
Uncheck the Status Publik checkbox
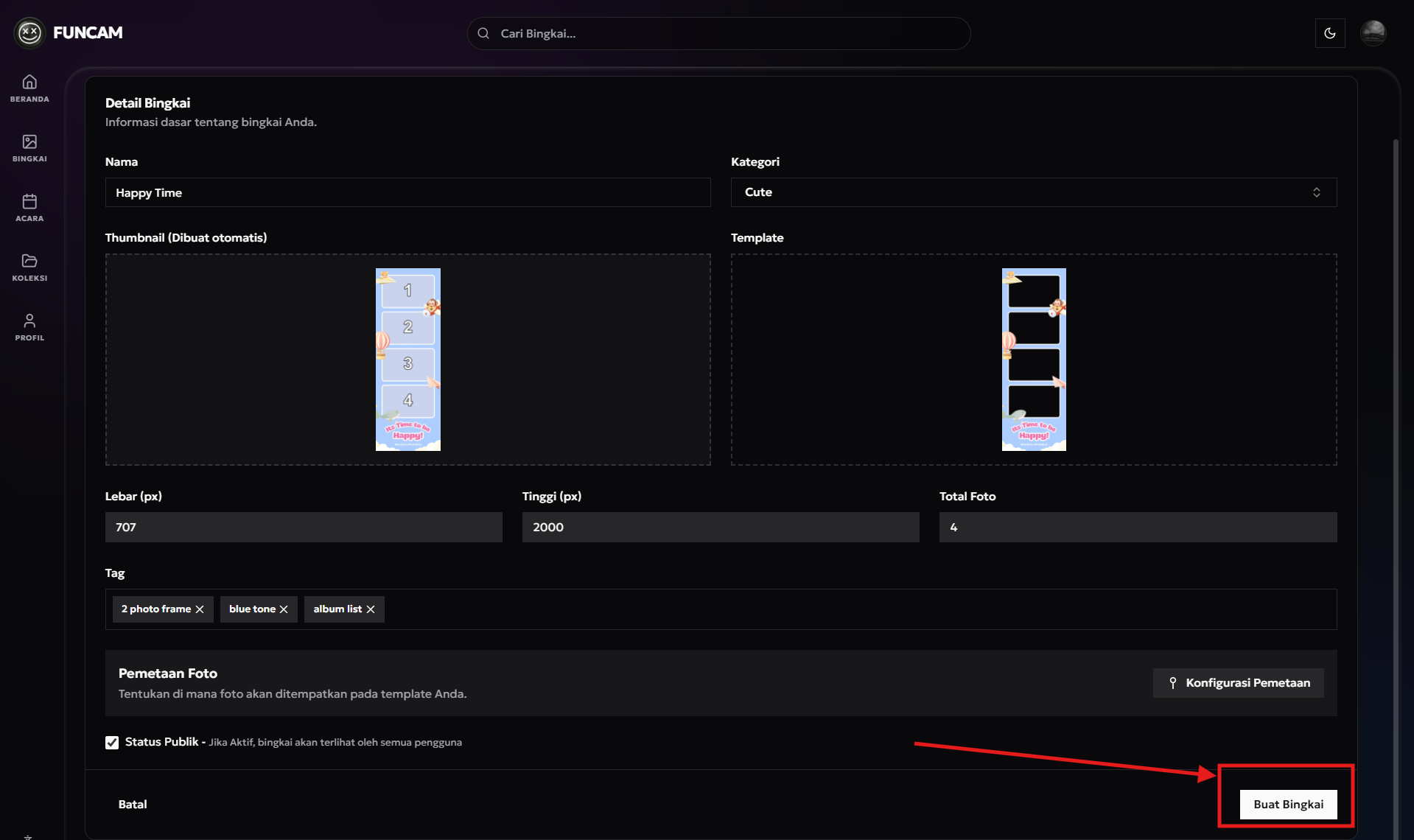click(x=112, y=742)
